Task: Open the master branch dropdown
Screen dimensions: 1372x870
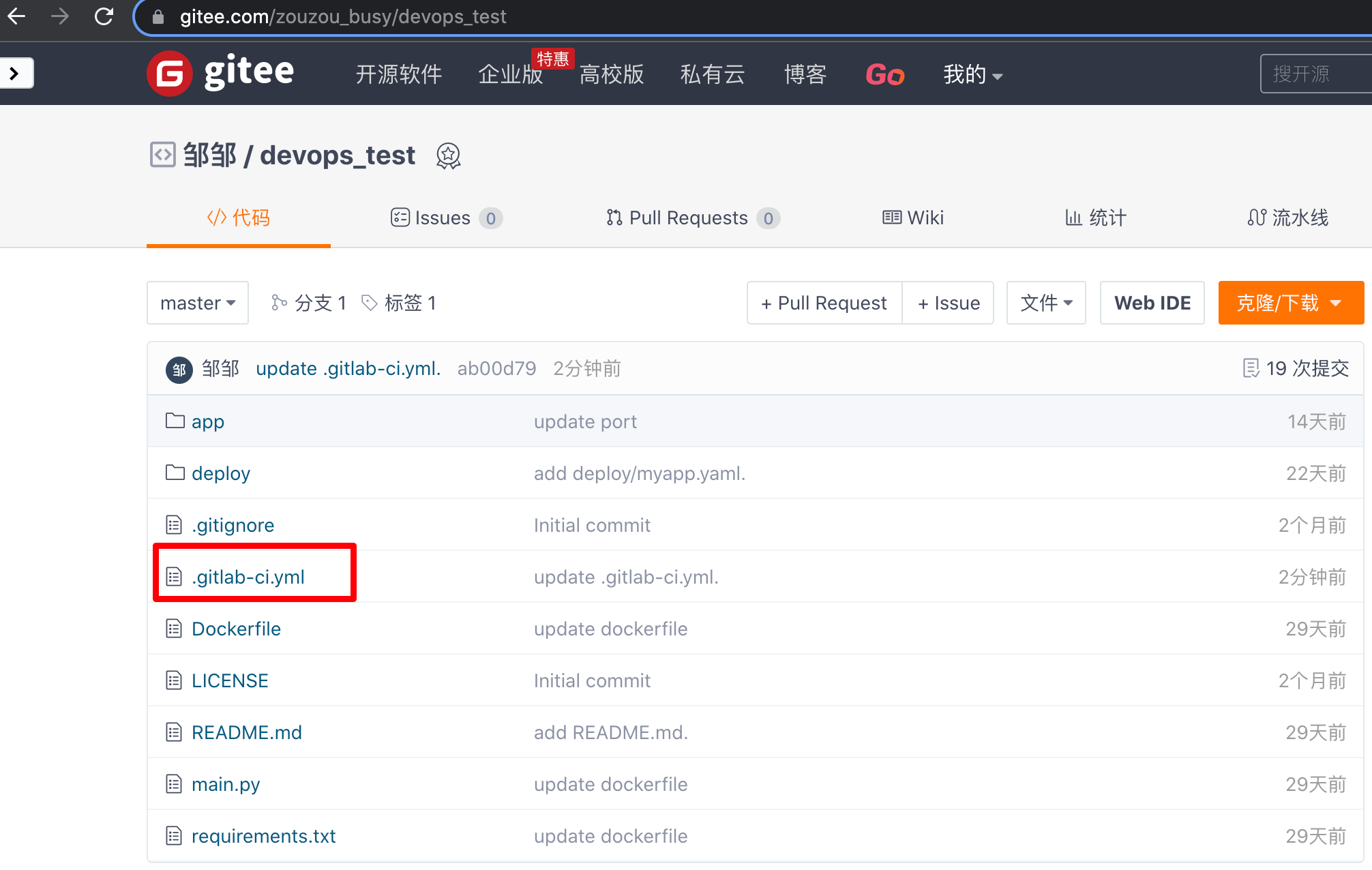Action: click(x=197, y=303)
